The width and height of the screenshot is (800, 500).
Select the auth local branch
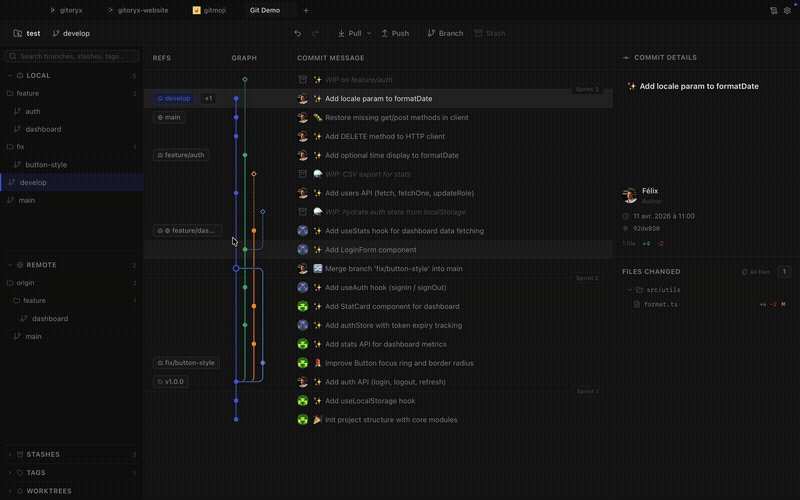pyautogui.click(x=71, y=111)
